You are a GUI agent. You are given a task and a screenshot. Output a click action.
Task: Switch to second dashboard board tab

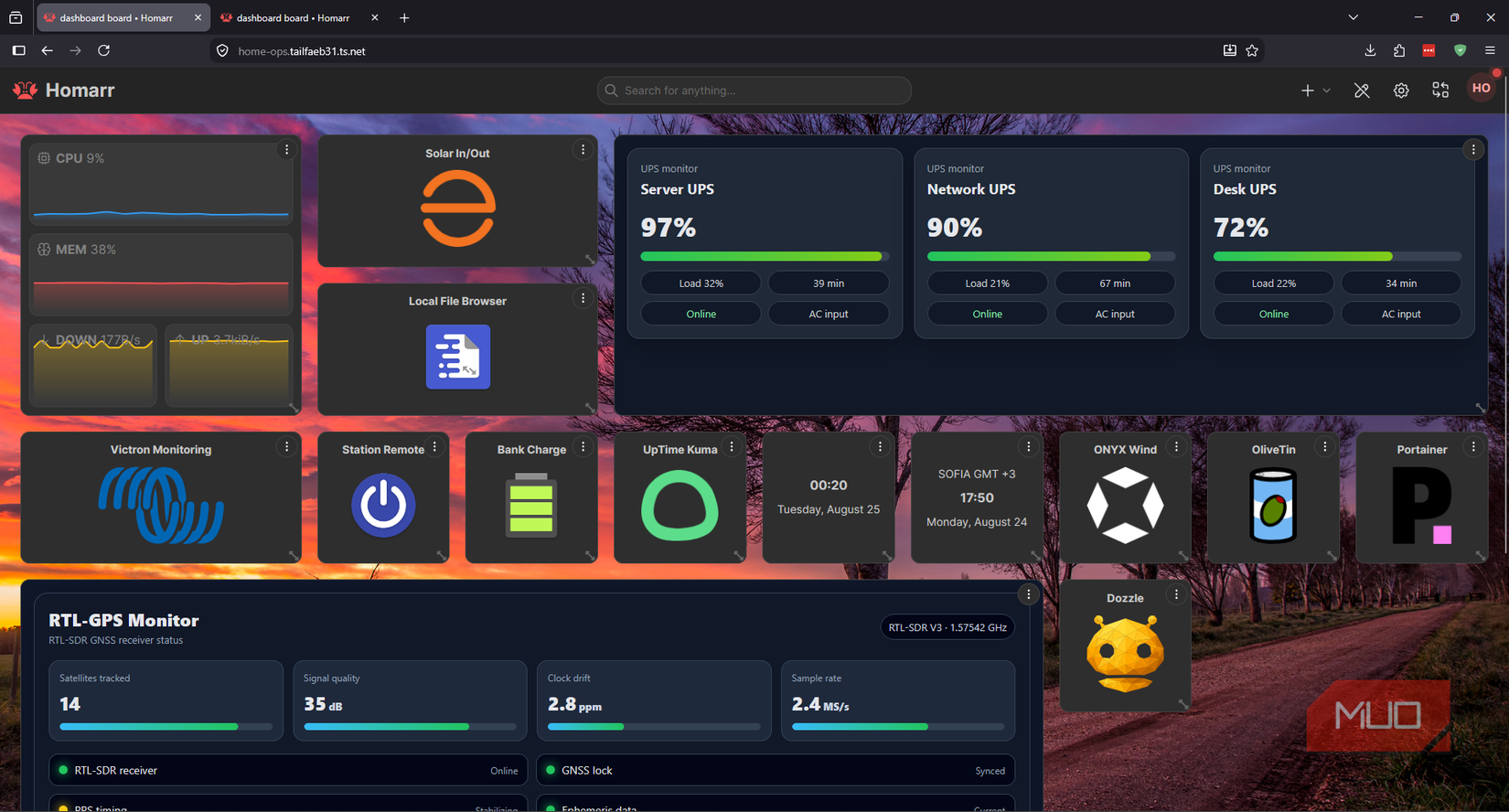[300, 17]
